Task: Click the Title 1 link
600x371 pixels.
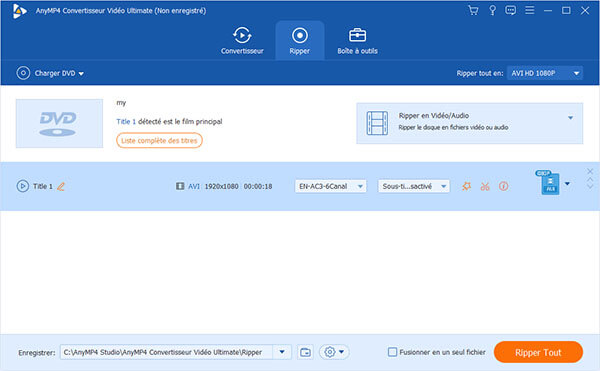Action: (126, 122)
